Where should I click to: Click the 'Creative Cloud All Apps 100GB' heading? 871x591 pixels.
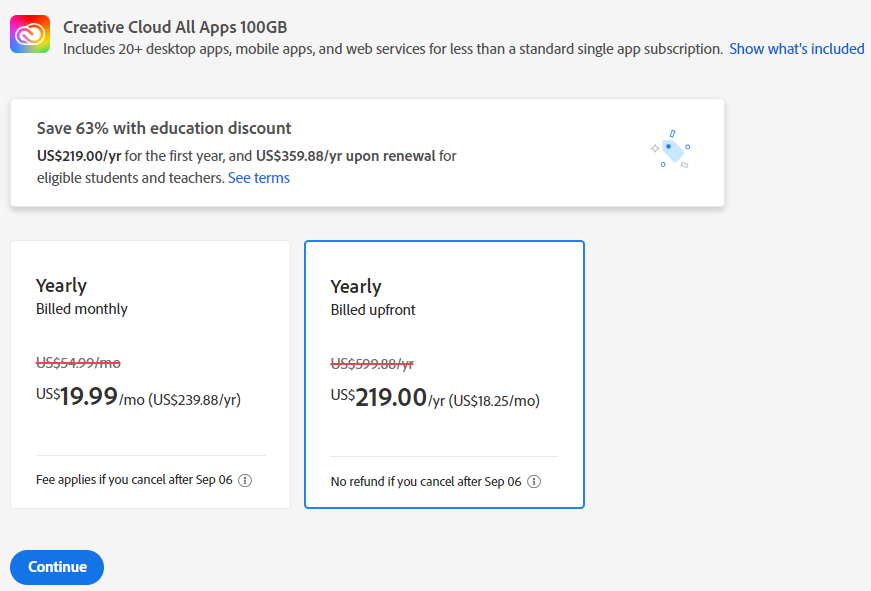click(175, 27)
